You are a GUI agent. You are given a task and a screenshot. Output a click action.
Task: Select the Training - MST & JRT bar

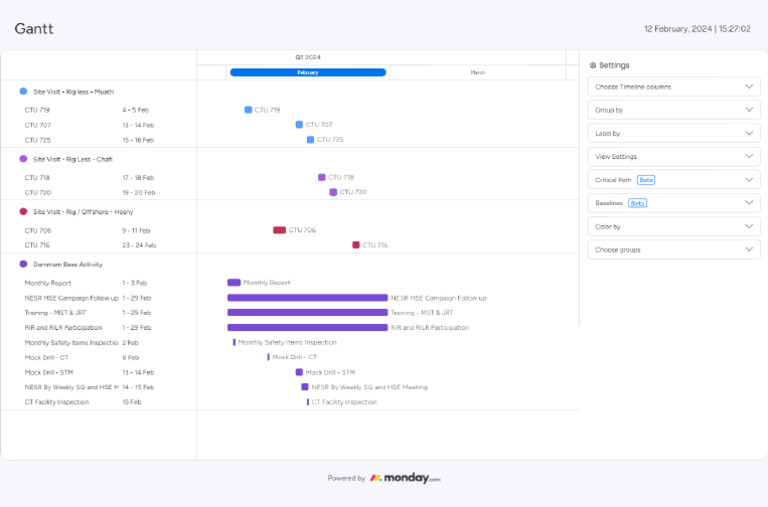308,313
